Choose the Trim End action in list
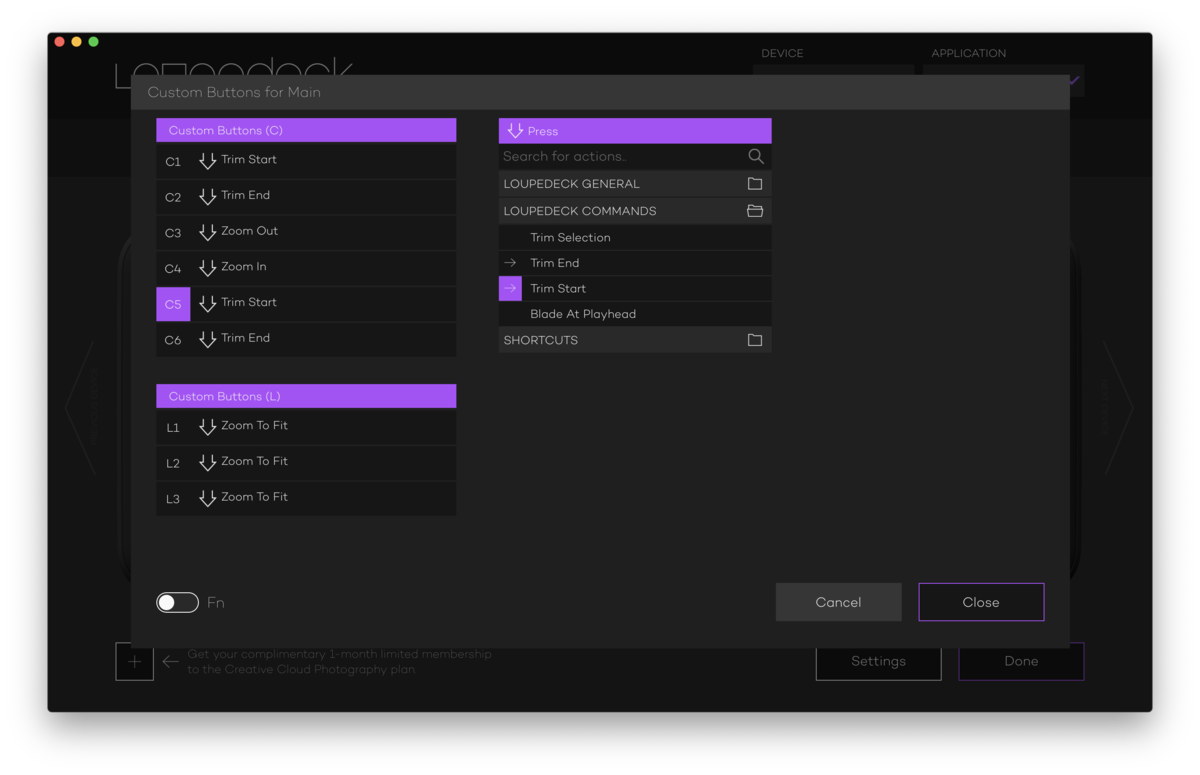 point(635,263)
